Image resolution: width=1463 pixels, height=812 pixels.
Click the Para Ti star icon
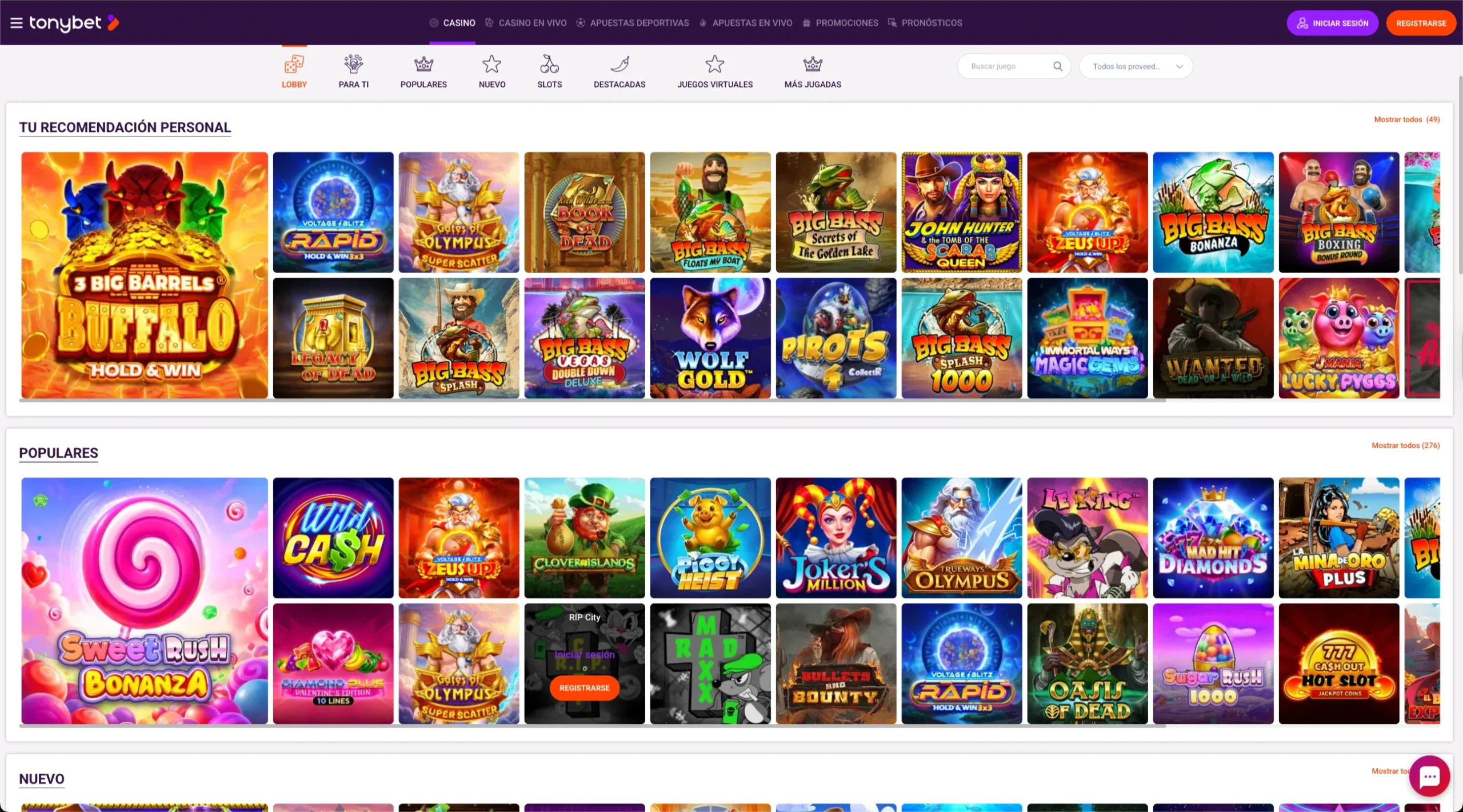pyautogui.click(x=353, y=65)
